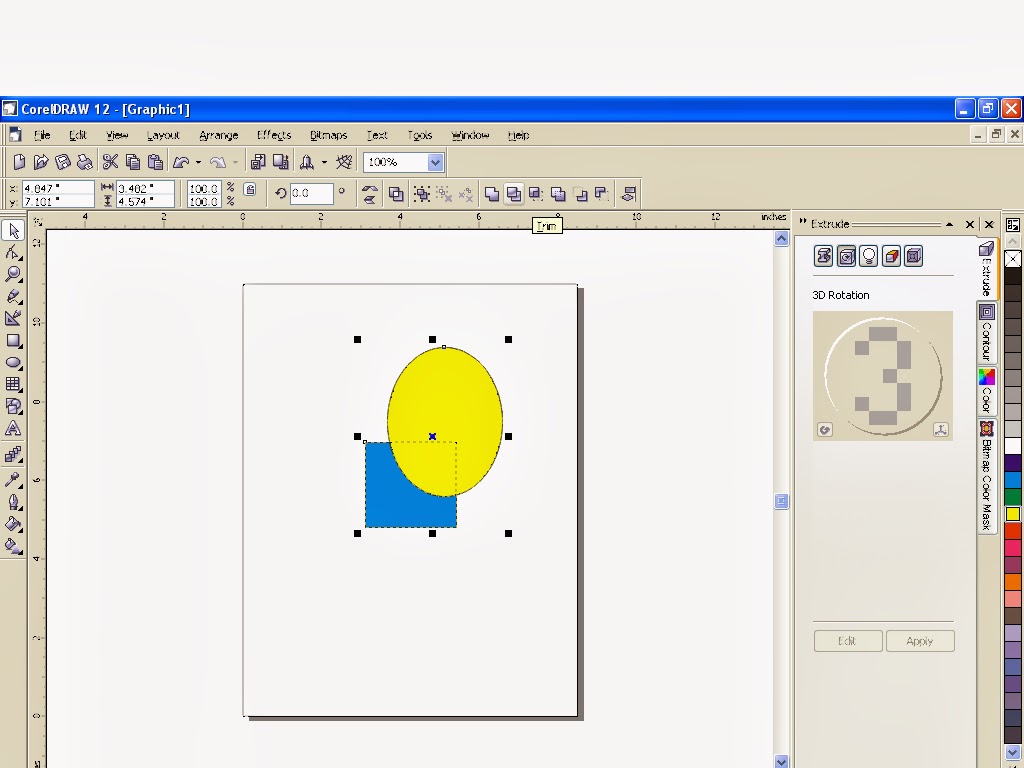Pick the blue palette swatch
The height and width of the screenshot is (768, 1024).
click(x=1013, y=479)
